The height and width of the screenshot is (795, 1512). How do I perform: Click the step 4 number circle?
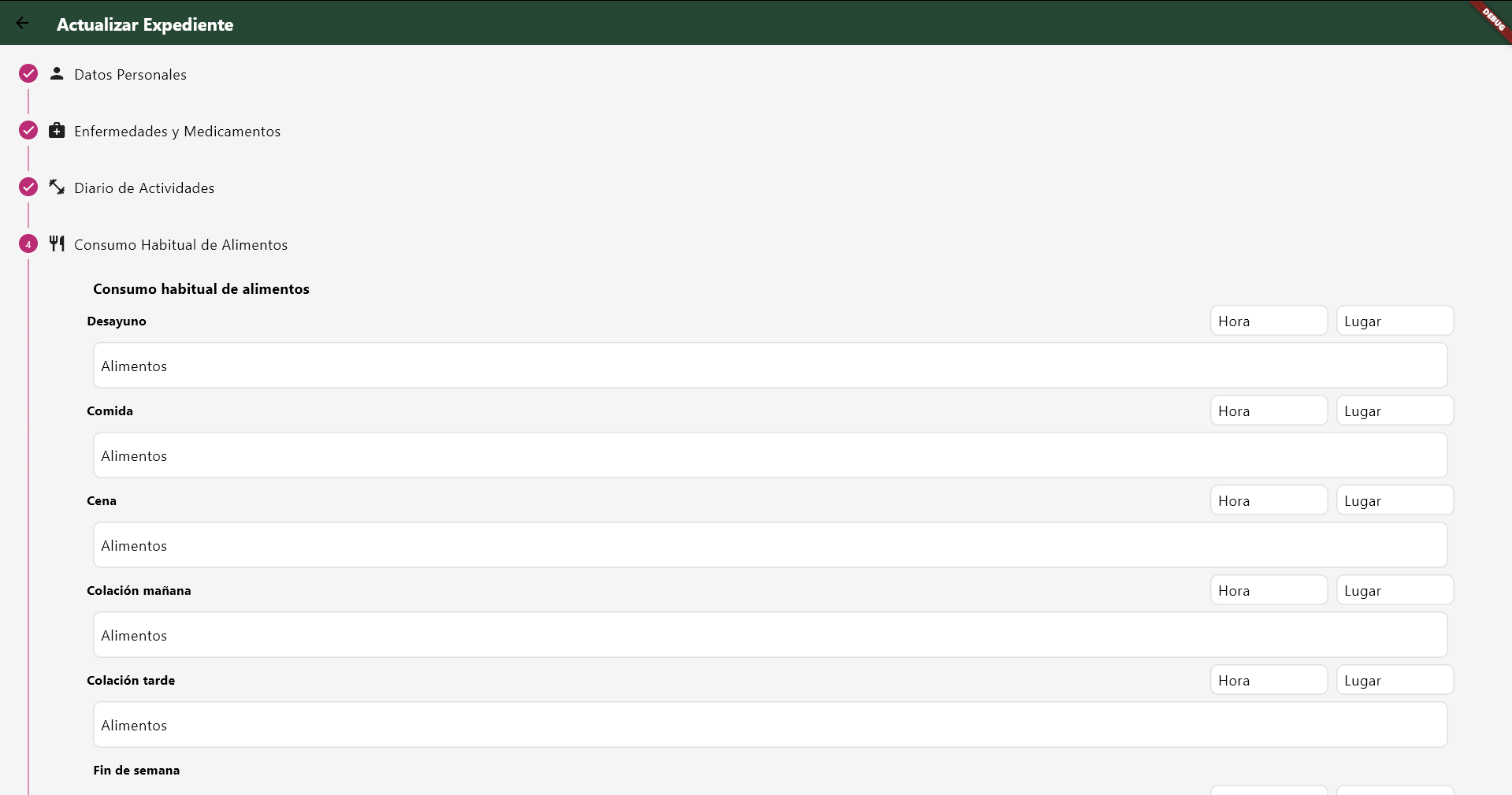[x=28, y=244]
